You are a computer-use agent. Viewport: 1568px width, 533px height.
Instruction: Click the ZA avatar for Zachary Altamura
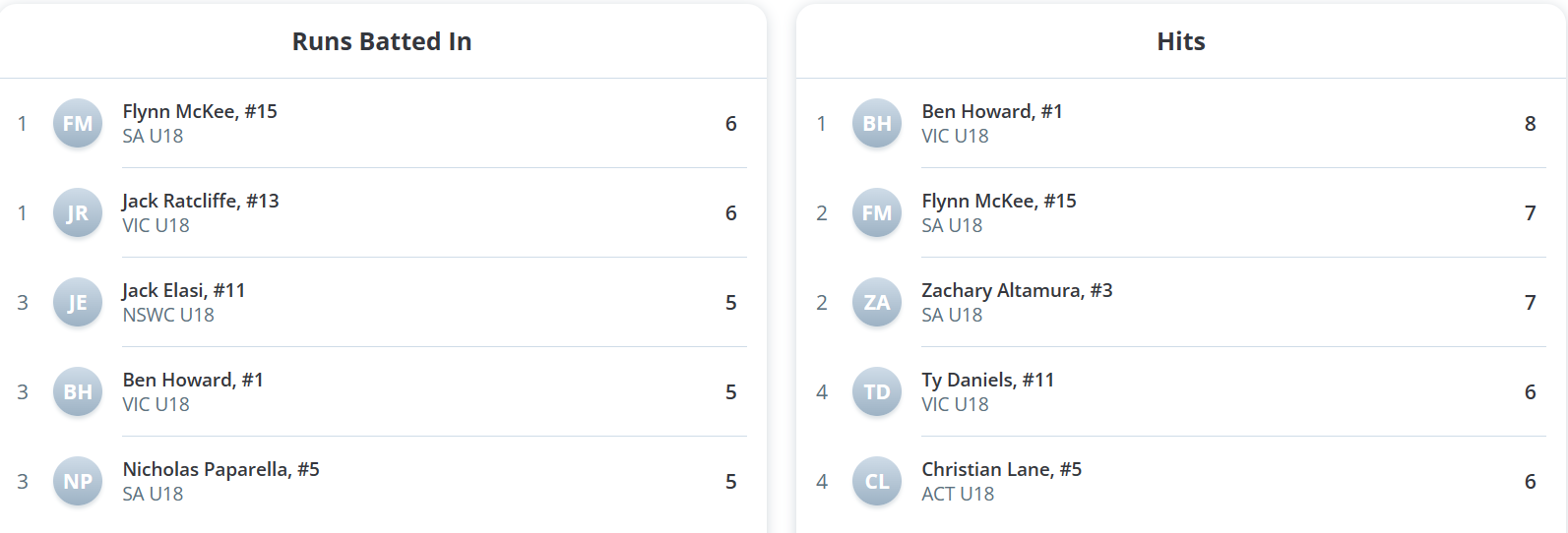[877, 303]
